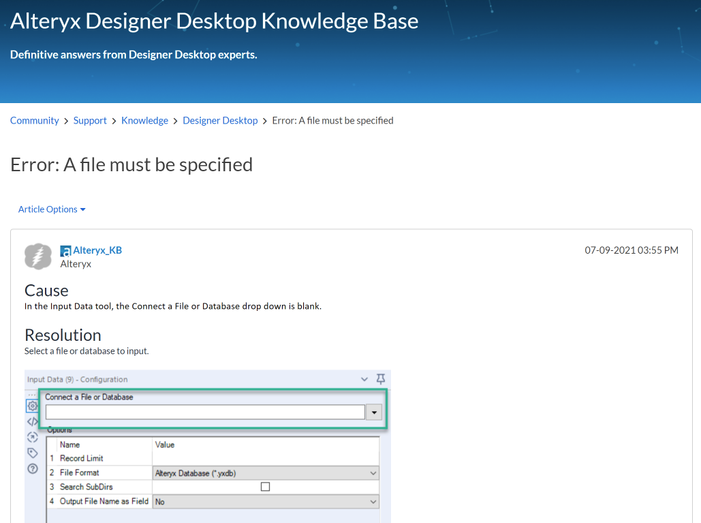
Task: Pin the Configuration window with pushpin icon
Action: 380,379
